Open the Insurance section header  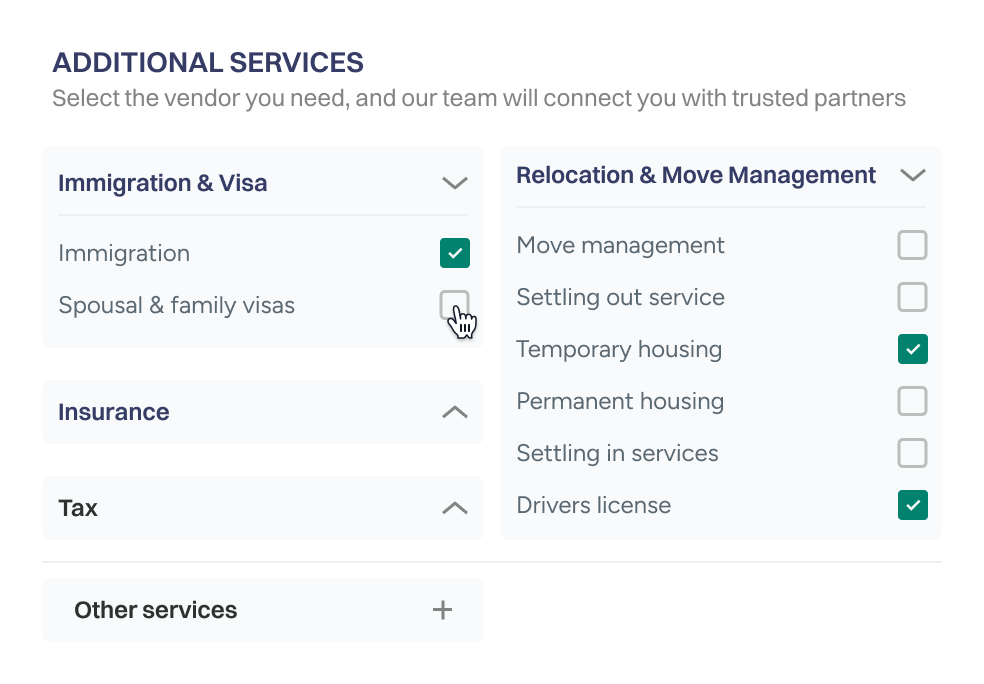click(263, 412)
